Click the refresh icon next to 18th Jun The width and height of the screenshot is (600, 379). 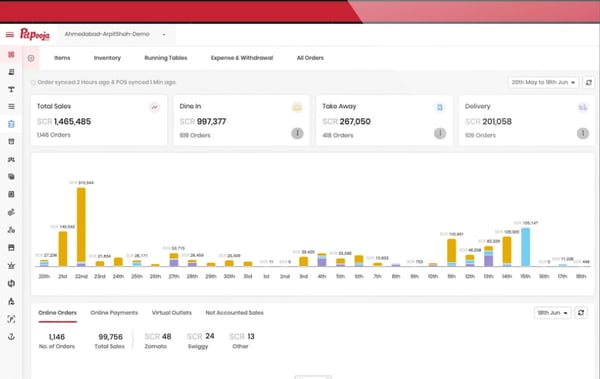click(x=581, y=313)
